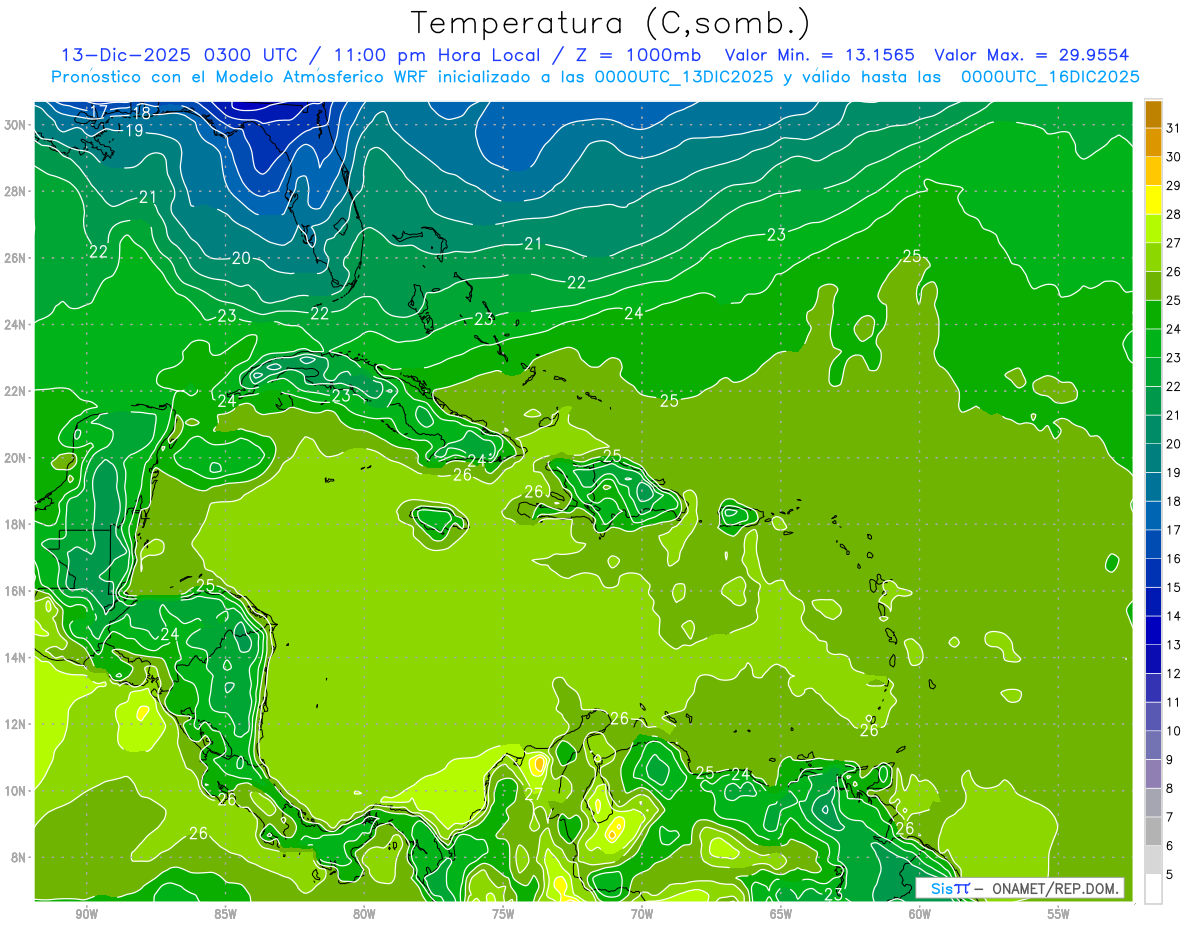Click the '24N' latitude axis label
1200x927 pixels.
15,325
